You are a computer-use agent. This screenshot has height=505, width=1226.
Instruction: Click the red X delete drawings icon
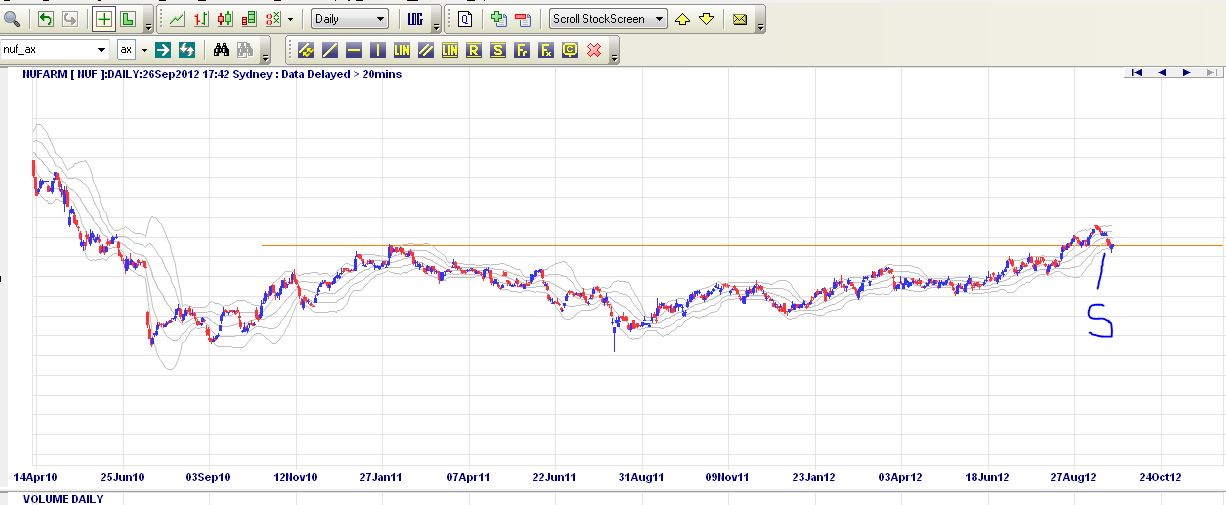(x=594, y=50)
